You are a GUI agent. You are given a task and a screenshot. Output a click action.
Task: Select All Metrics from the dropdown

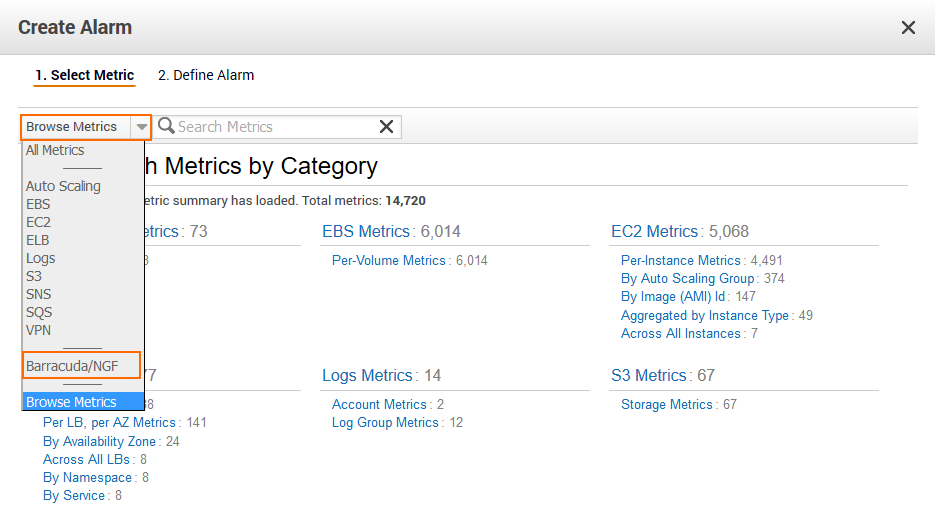(55, 150)
